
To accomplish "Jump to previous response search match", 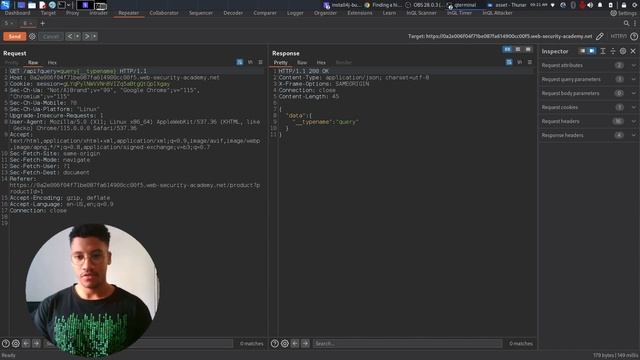I will tap(295, 344).
